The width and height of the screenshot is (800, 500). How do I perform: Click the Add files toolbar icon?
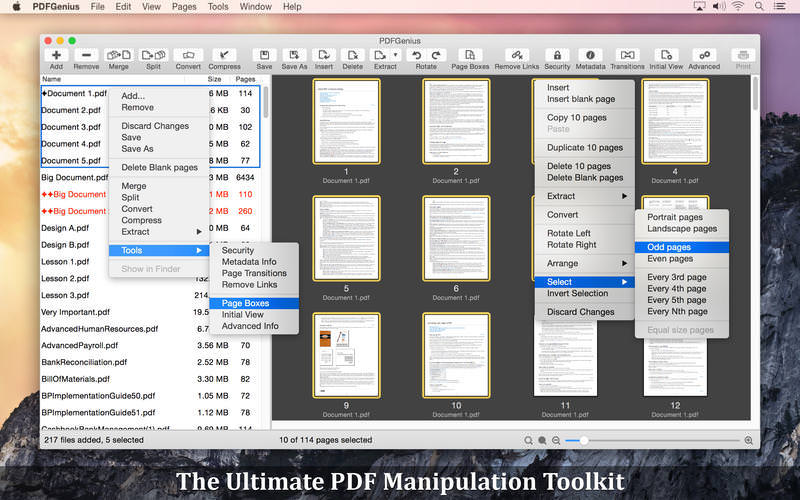[56, 56]
